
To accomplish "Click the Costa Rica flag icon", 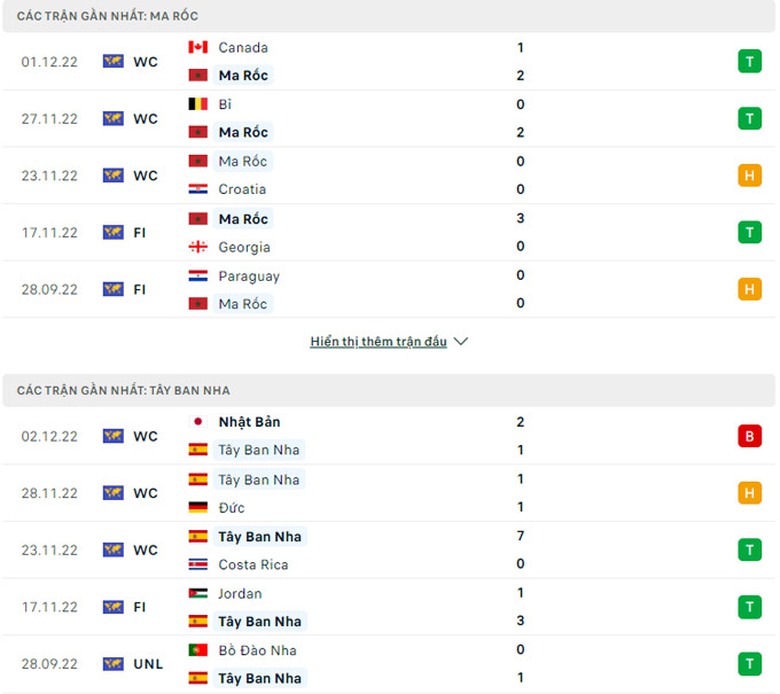I will pyautogui.click(x=198, y=564).
